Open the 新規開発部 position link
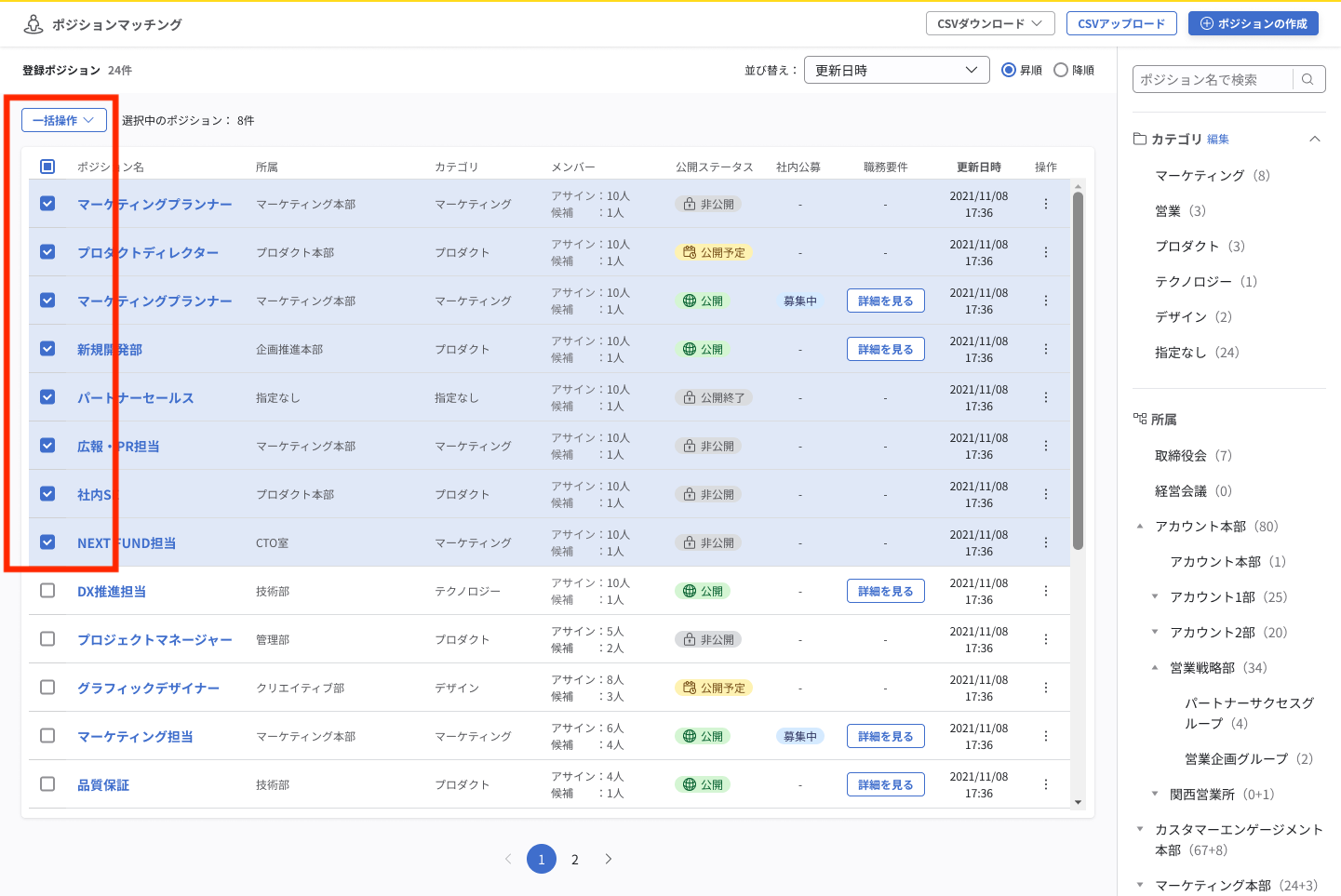Viewport: 1341px width, 896px height. pyautogui.click(x=111, y=348)
